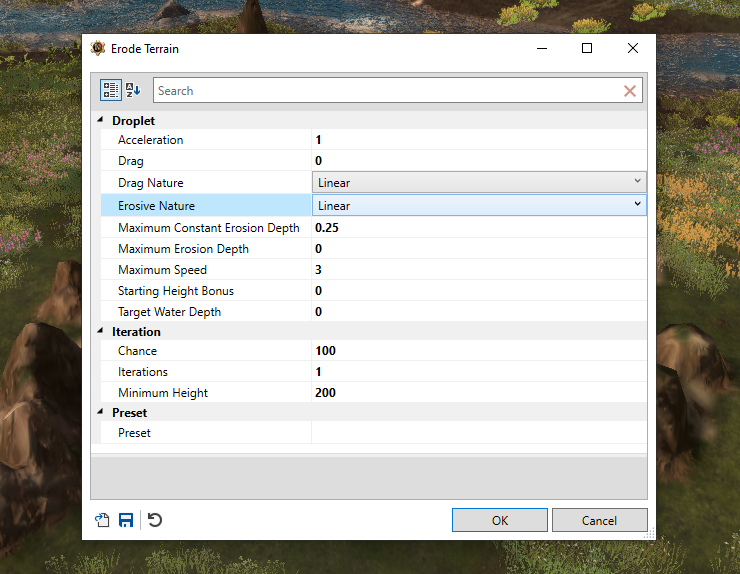Reset values with the undo arrow icon

pyautogui.click(x=155, y=520)
